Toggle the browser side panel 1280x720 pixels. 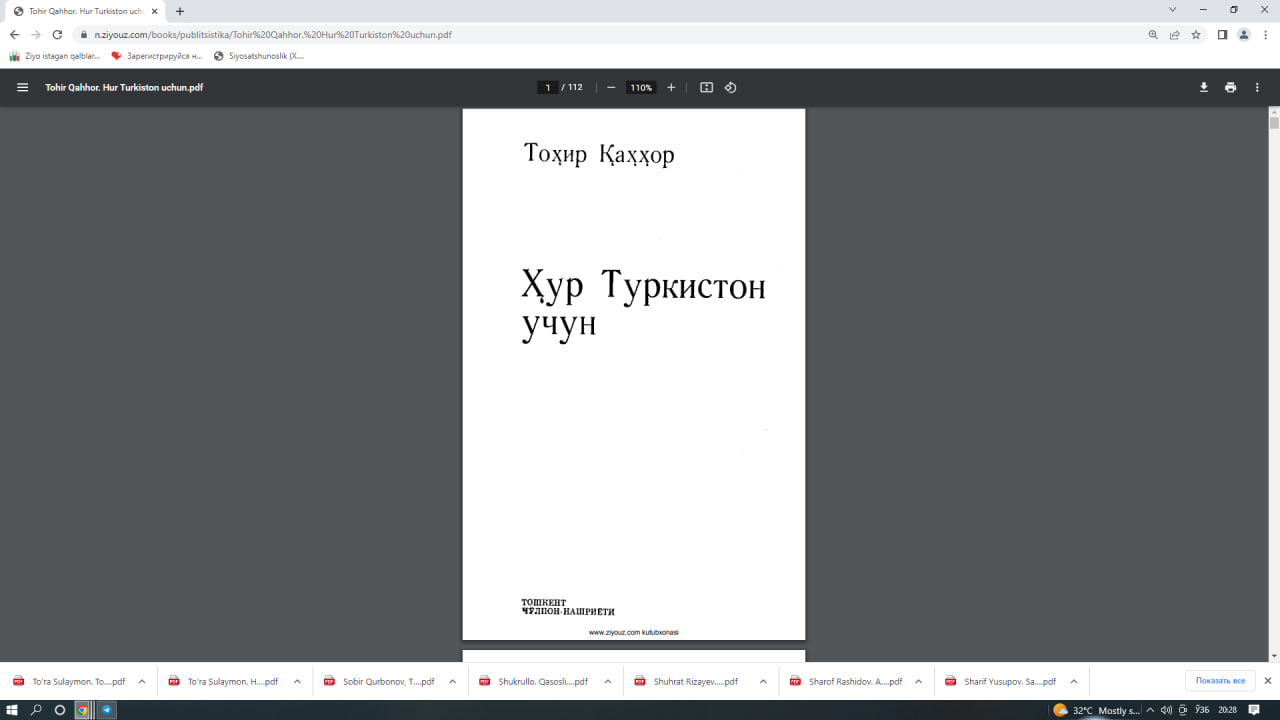1222,34
